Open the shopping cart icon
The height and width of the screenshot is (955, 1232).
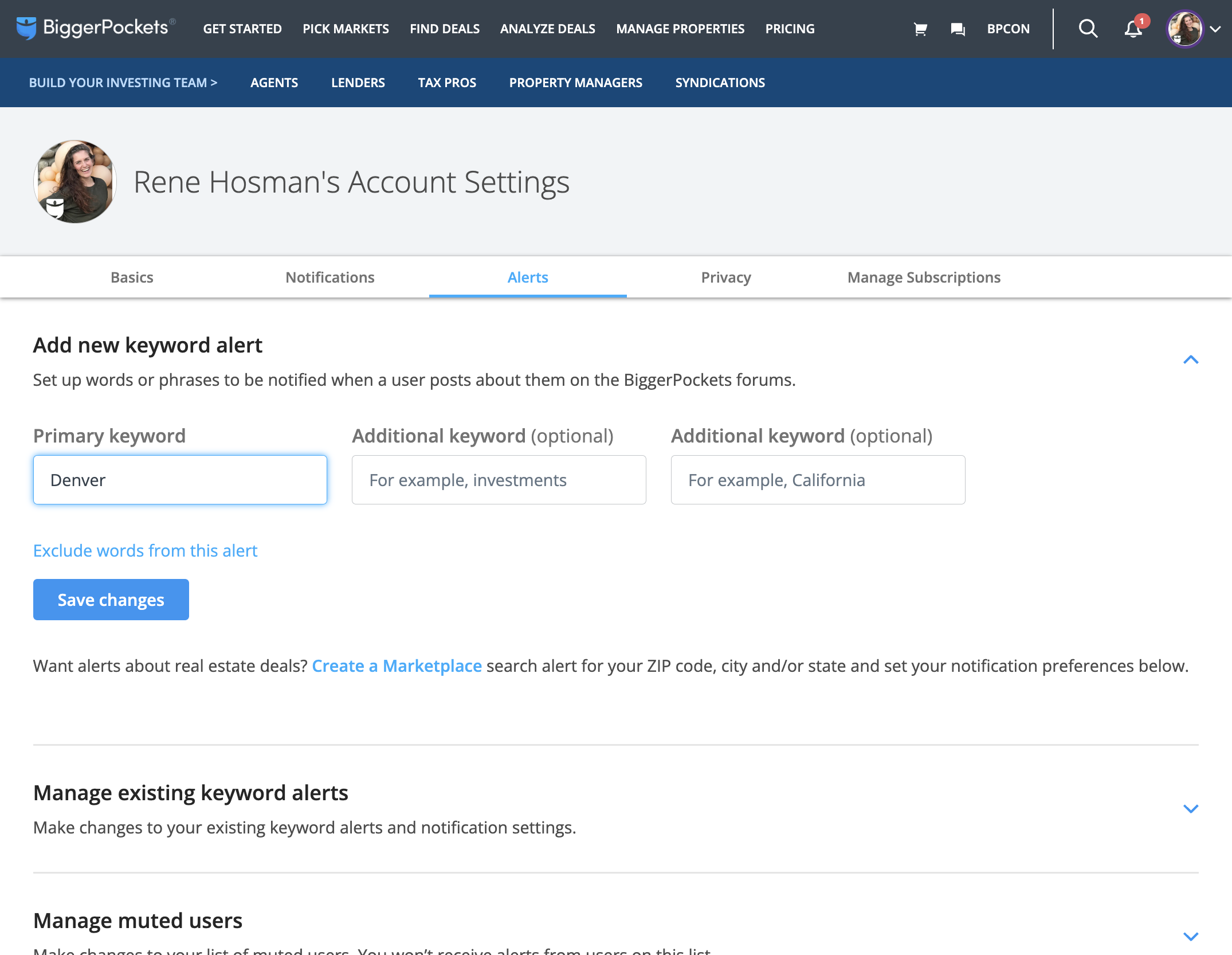(x=920, y=29)
